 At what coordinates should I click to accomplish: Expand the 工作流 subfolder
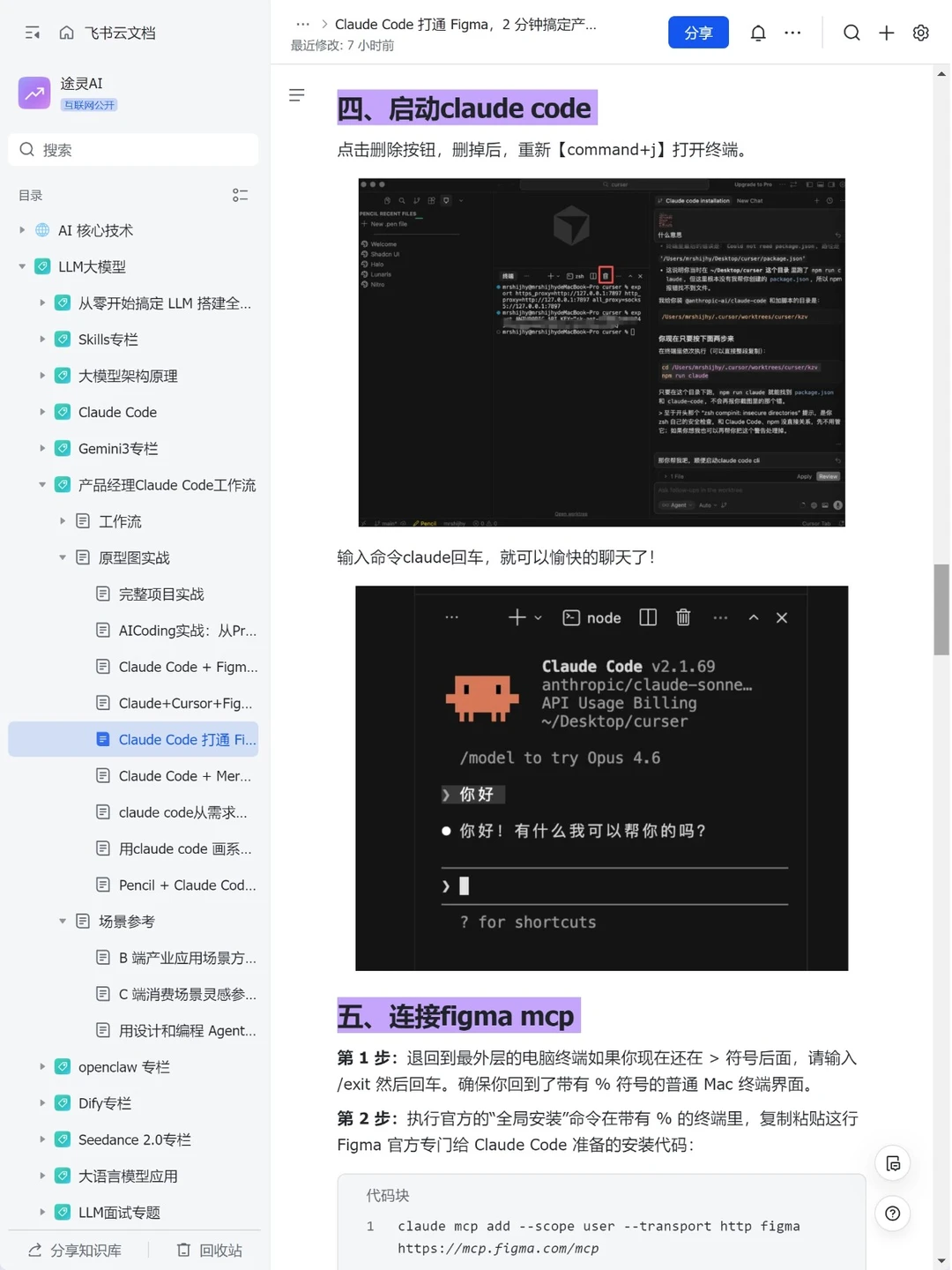coord(63,521)
